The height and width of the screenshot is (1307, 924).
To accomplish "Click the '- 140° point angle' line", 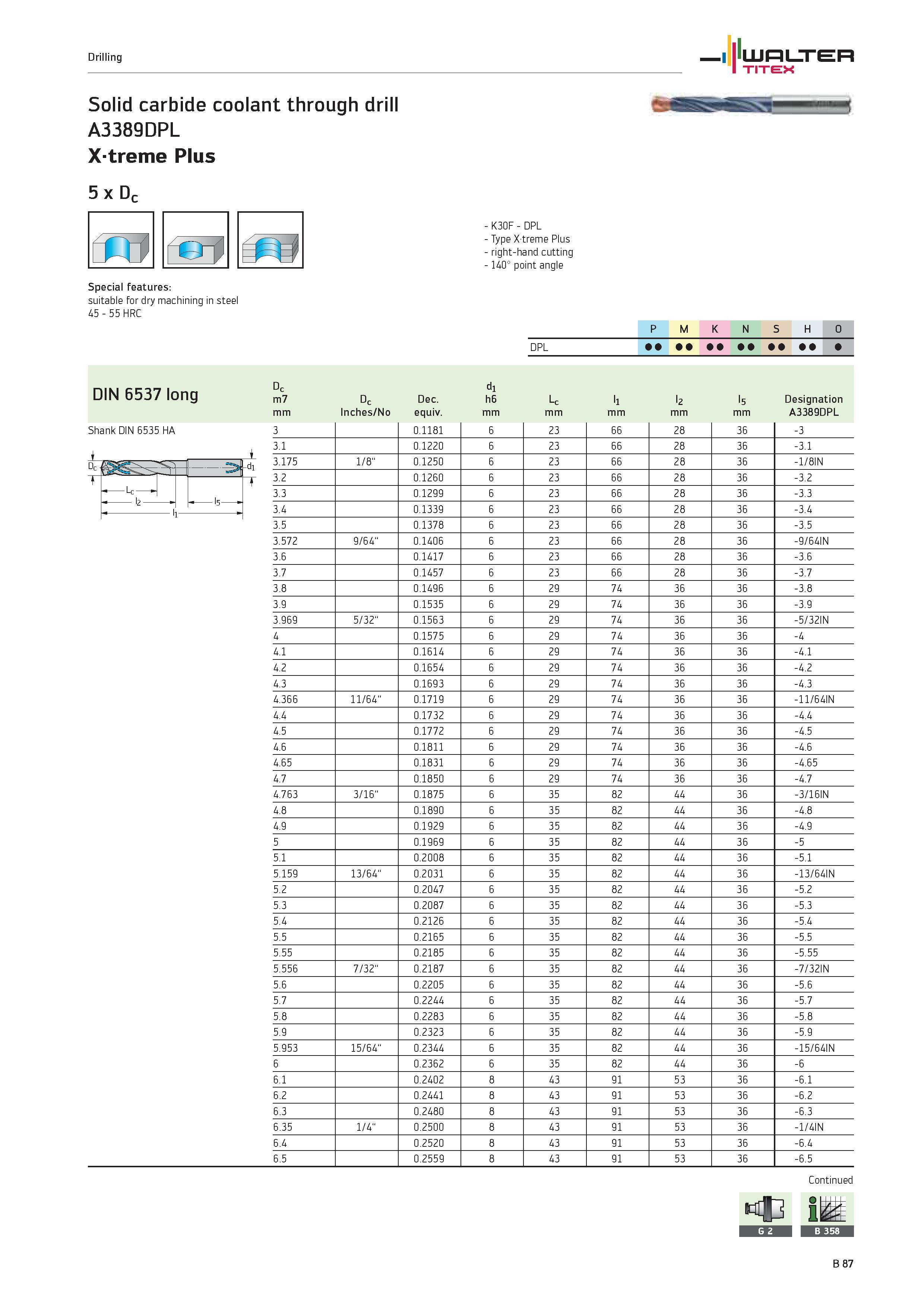I will coord(523,265).
